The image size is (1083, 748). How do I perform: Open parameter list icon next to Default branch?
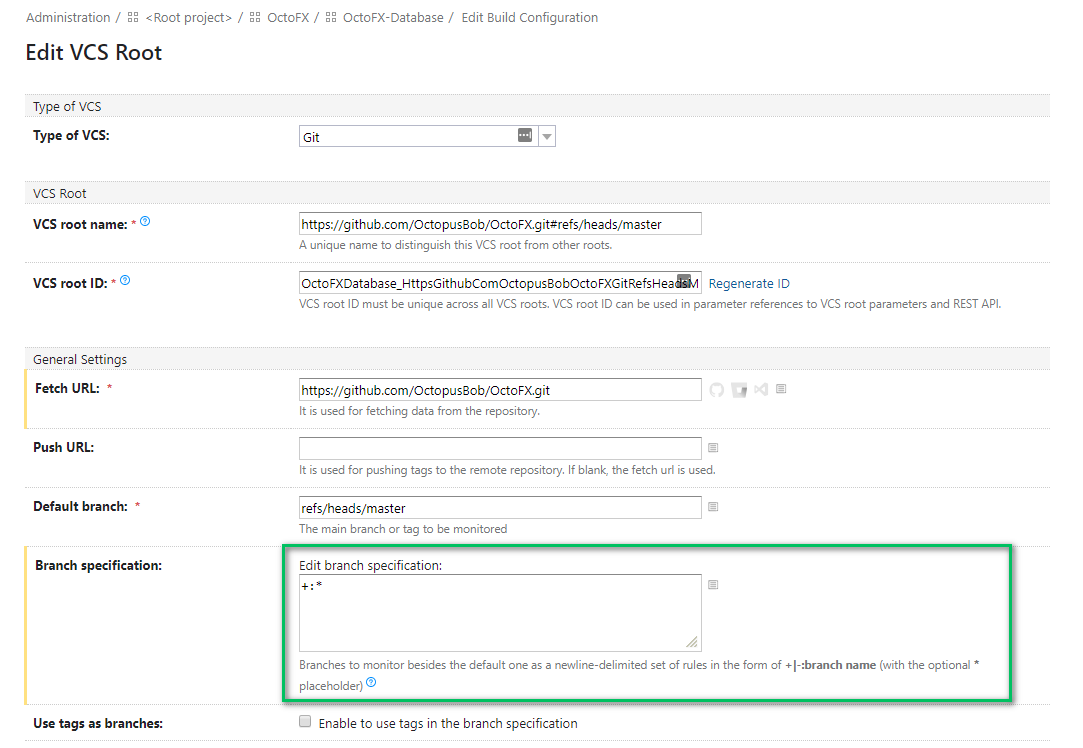[x=713, y=507]
